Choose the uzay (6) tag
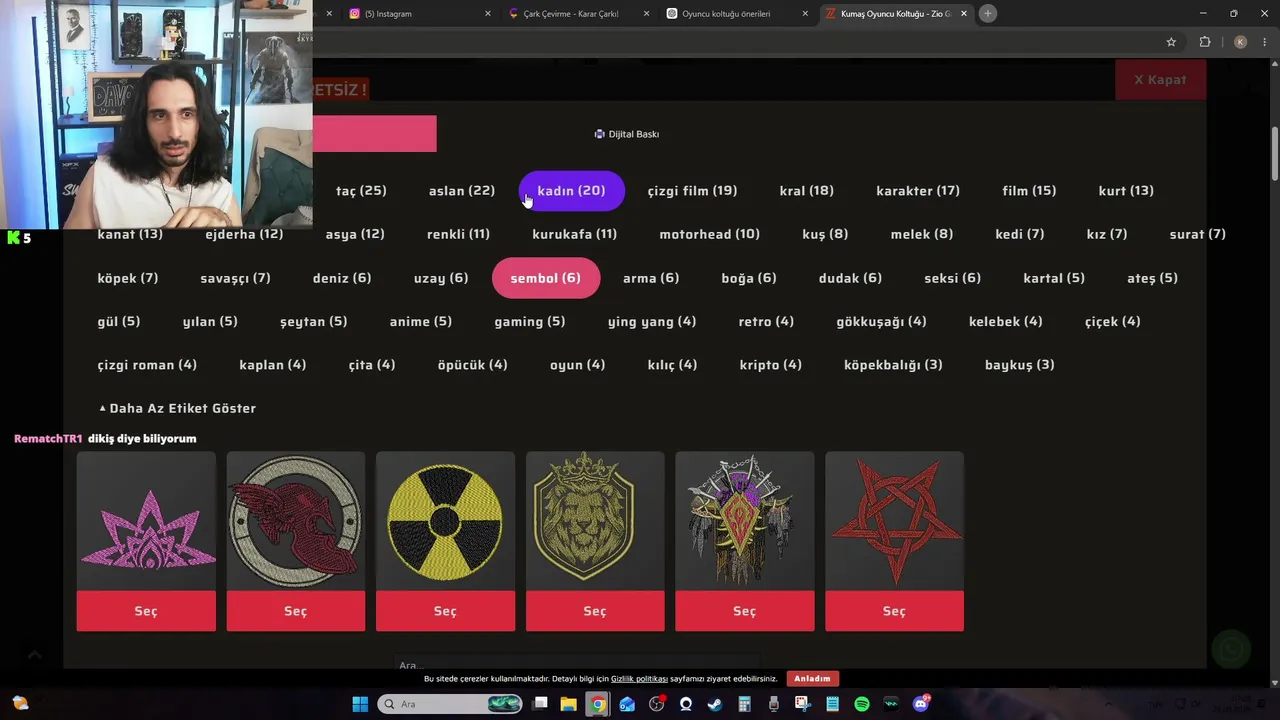This screenshot has height=720, width=1280. coord(441,278)
